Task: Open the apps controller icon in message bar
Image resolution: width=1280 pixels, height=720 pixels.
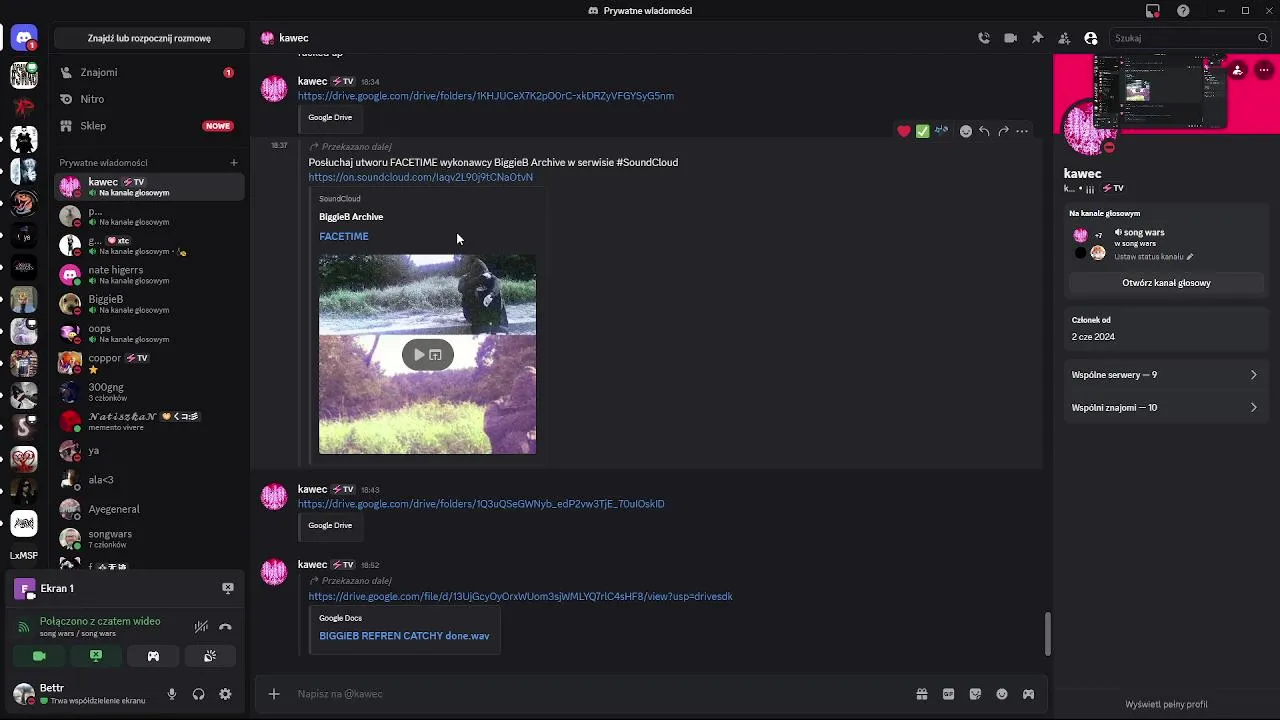Action: [1028, 694]
